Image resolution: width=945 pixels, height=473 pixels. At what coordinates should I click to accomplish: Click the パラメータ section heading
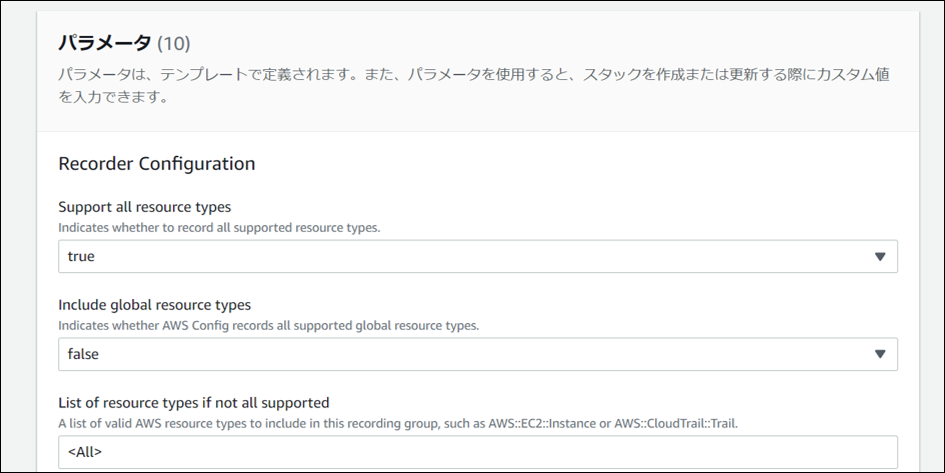(104, 43)
